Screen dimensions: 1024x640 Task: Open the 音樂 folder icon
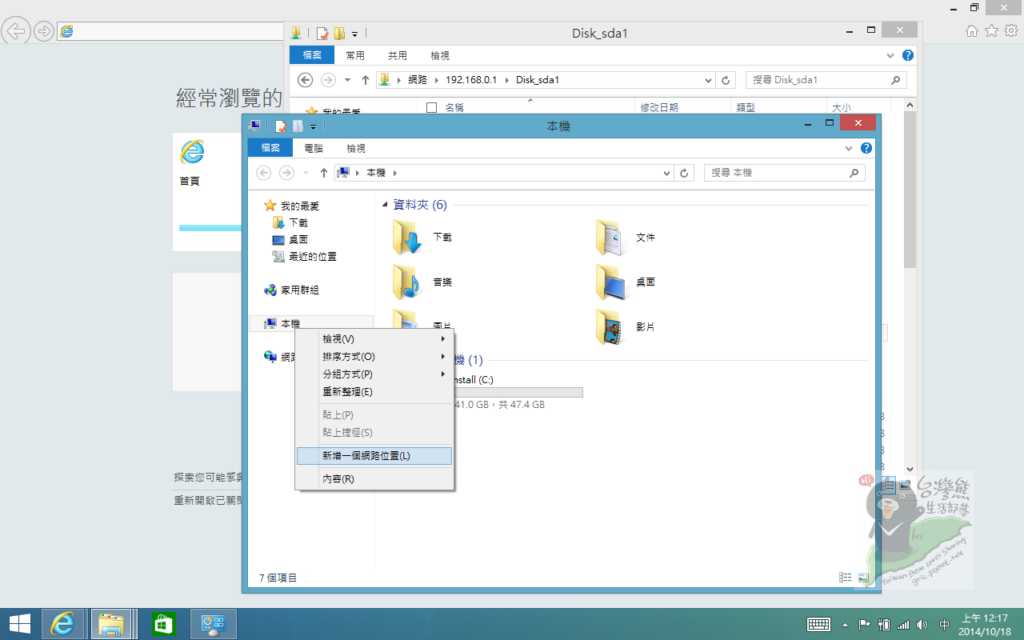[x=408, y=282]
